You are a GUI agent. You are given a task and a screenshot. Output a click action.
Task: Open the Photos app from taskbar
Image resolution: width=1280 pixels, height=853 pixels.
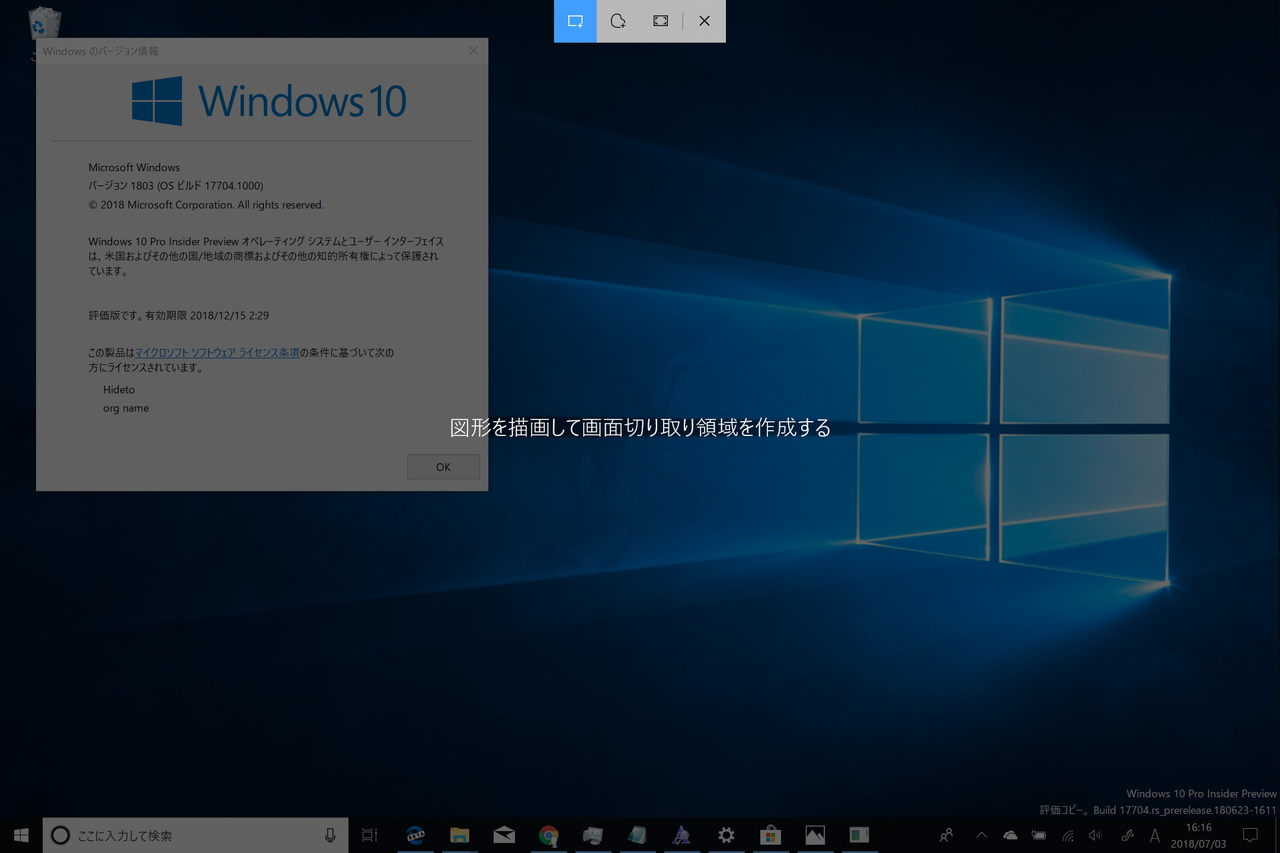(x=815, y=835)
